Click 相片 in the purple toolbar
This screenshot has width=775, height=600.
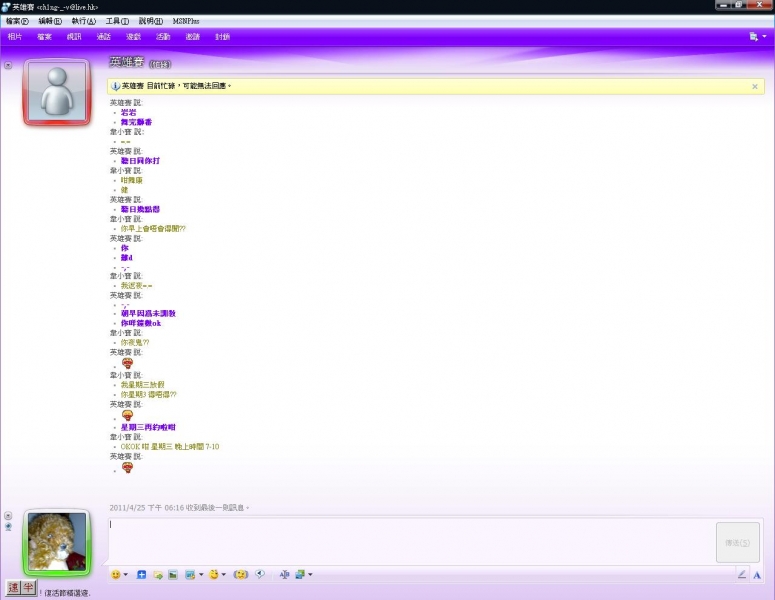pos(15,37)
